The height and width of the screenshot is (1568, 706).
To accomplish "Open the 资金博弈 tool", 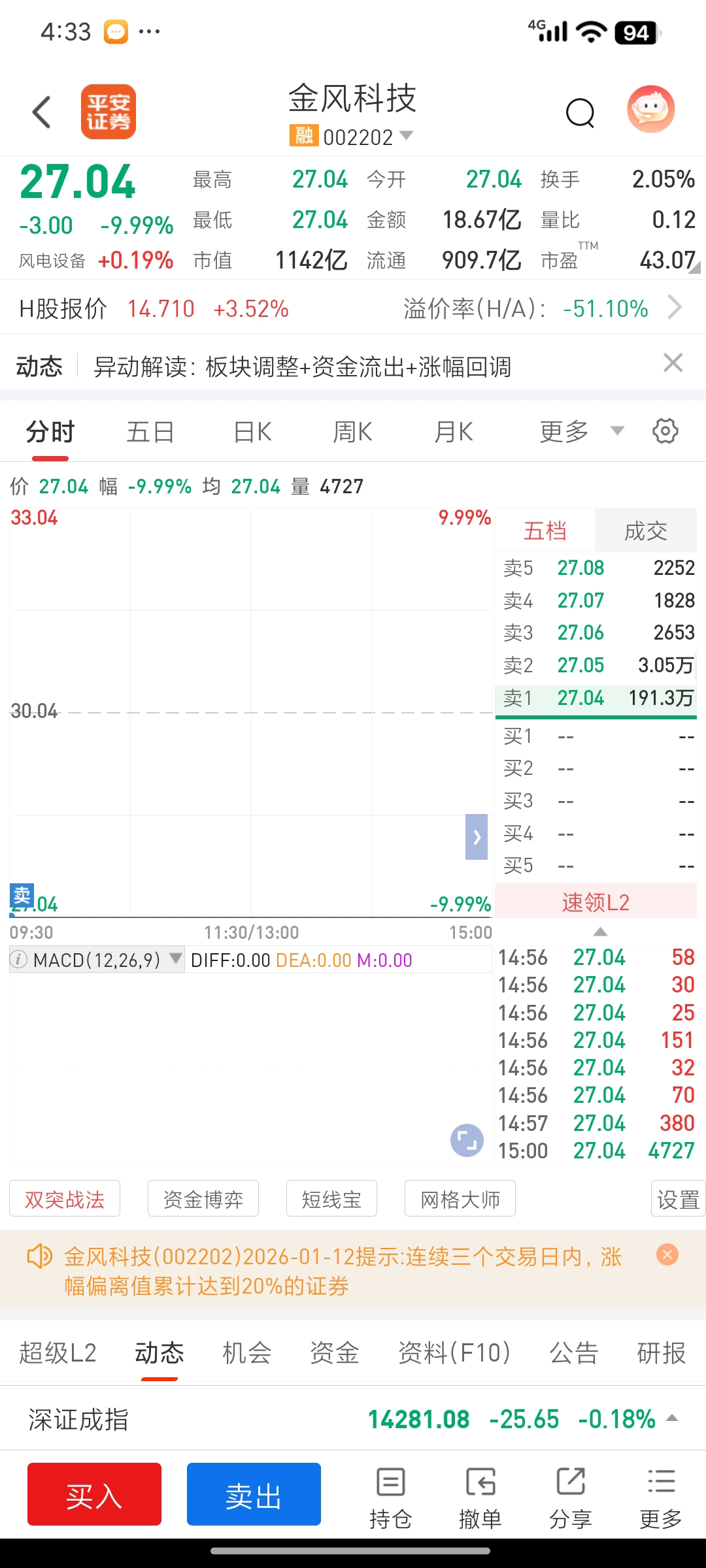I will (203, 1199).
